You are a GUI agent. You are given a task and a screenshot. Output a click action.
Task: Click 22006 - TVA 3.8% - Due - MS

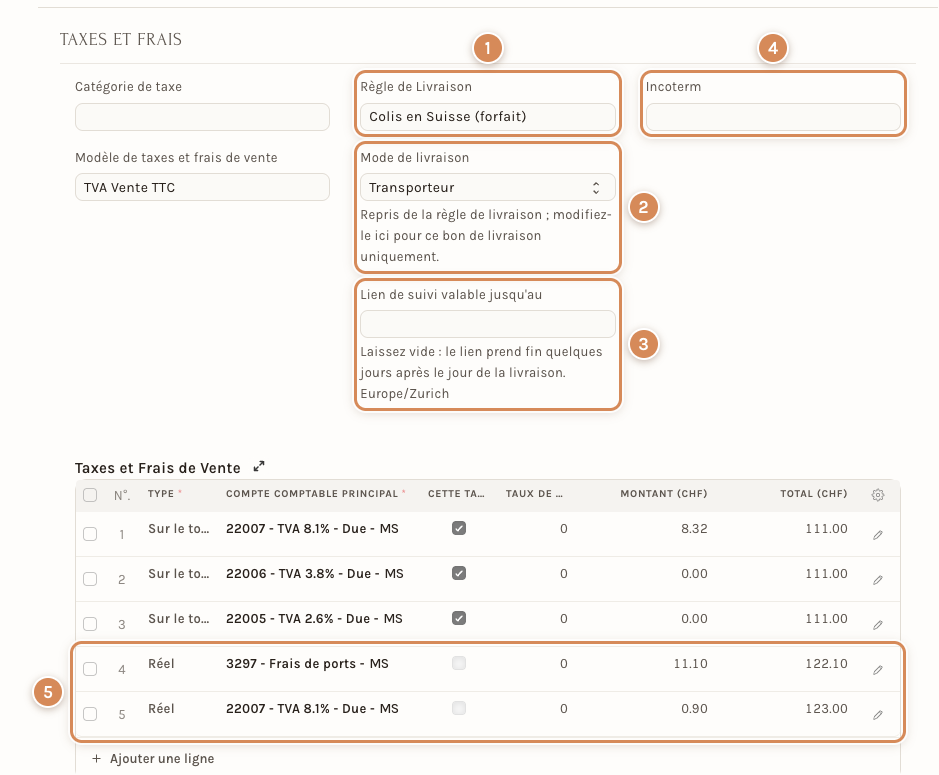(x=314, y=574)
